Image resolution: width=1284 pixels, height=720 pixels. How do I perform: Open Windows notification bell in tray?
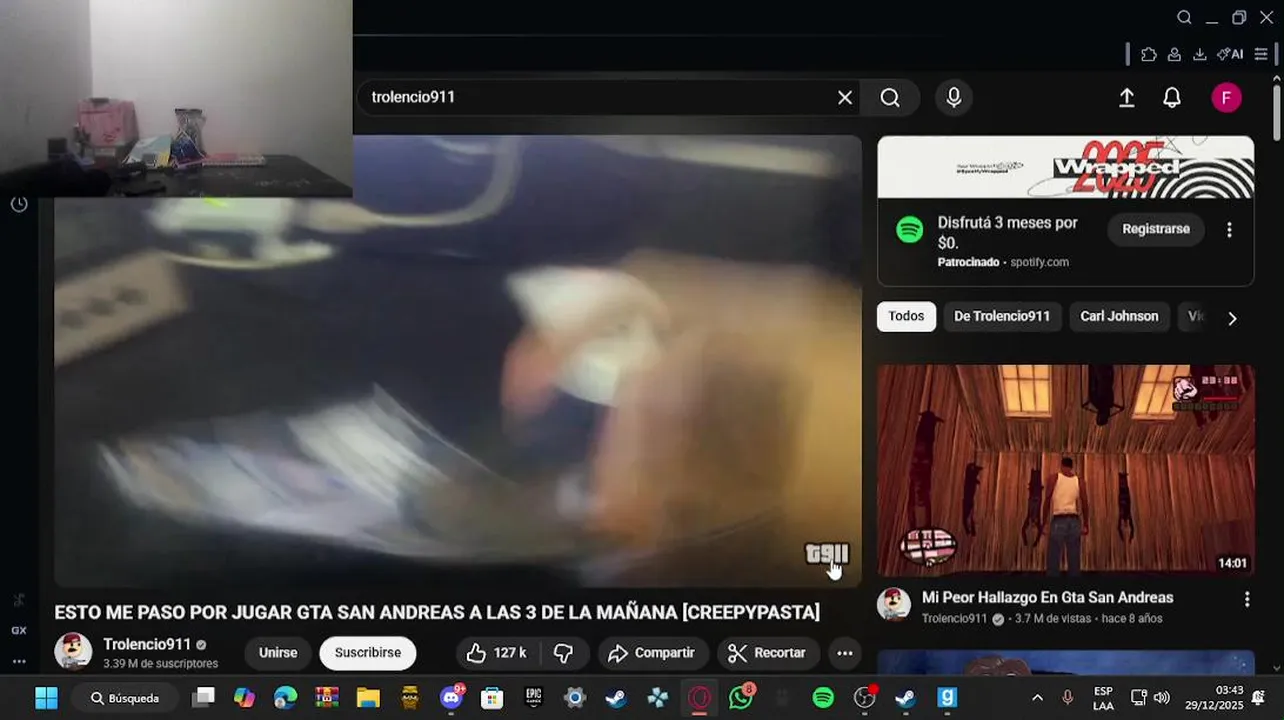[1259, 698]
